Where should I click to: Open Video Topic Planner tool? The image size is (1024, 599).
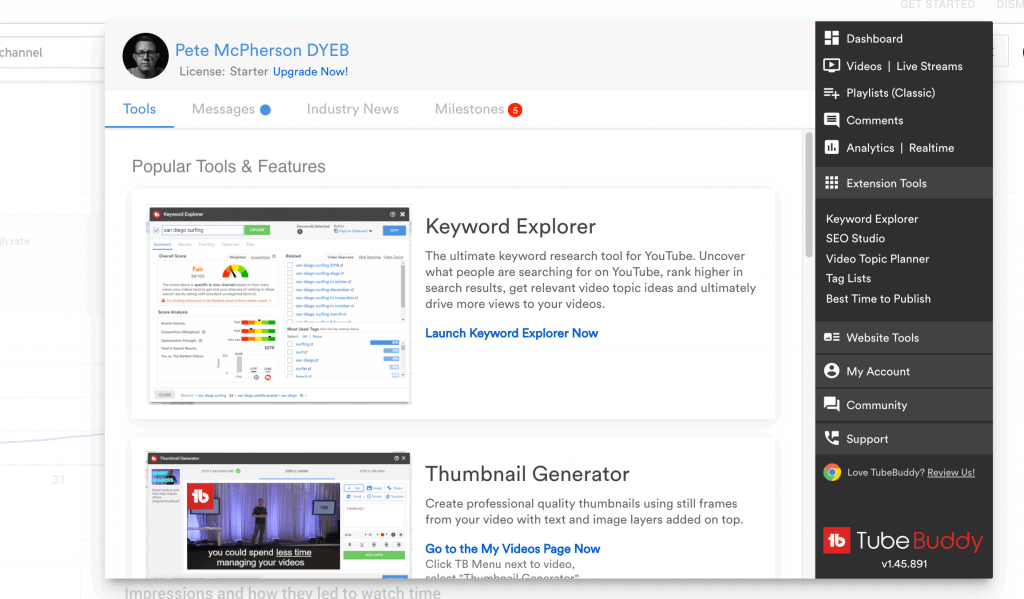877,259
